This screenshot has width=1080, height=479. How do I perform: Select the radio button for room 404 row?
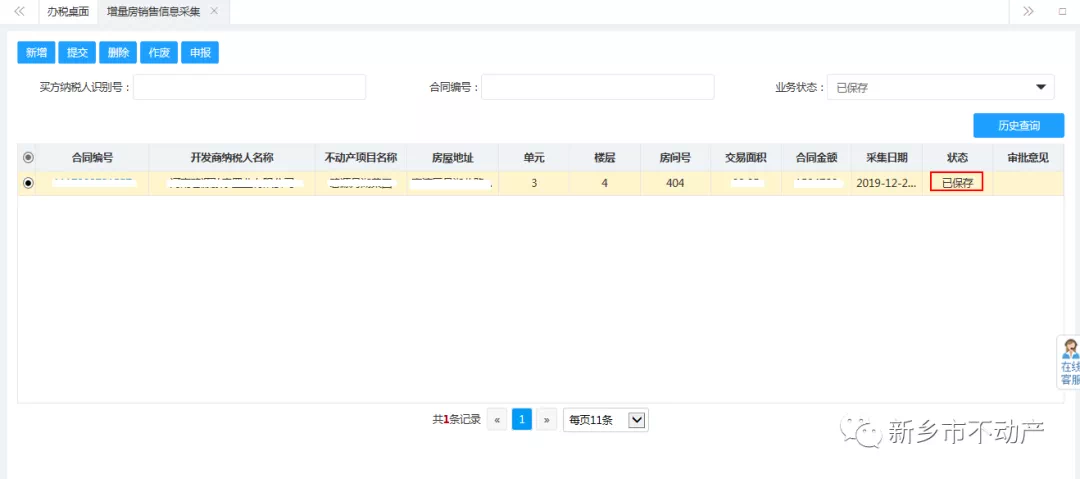[x=28, y=183]
